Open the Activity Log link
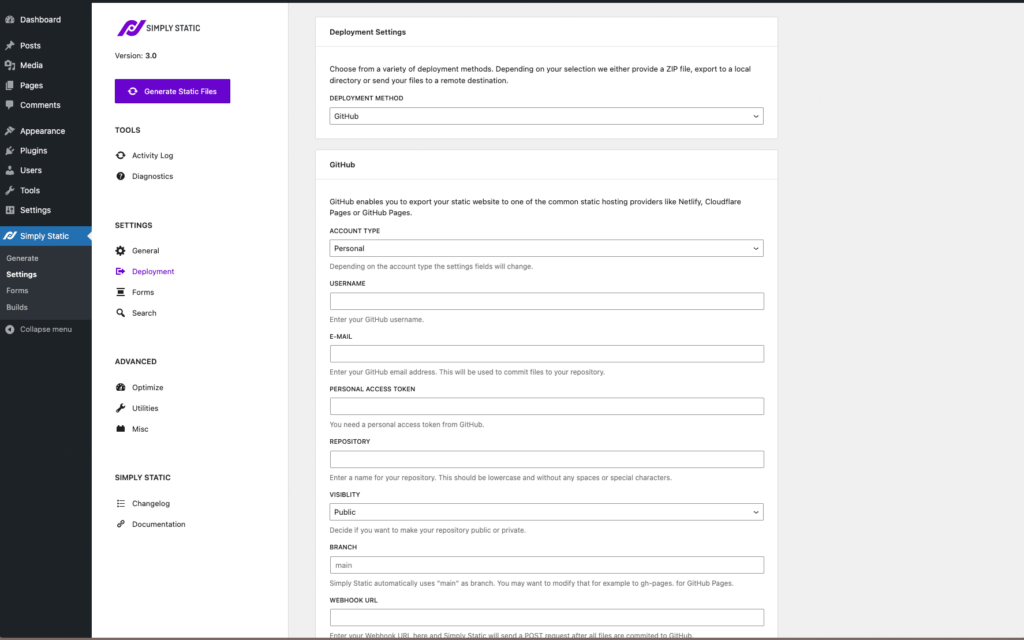Viewport: 1024px width, 640px height. point(152,155)
